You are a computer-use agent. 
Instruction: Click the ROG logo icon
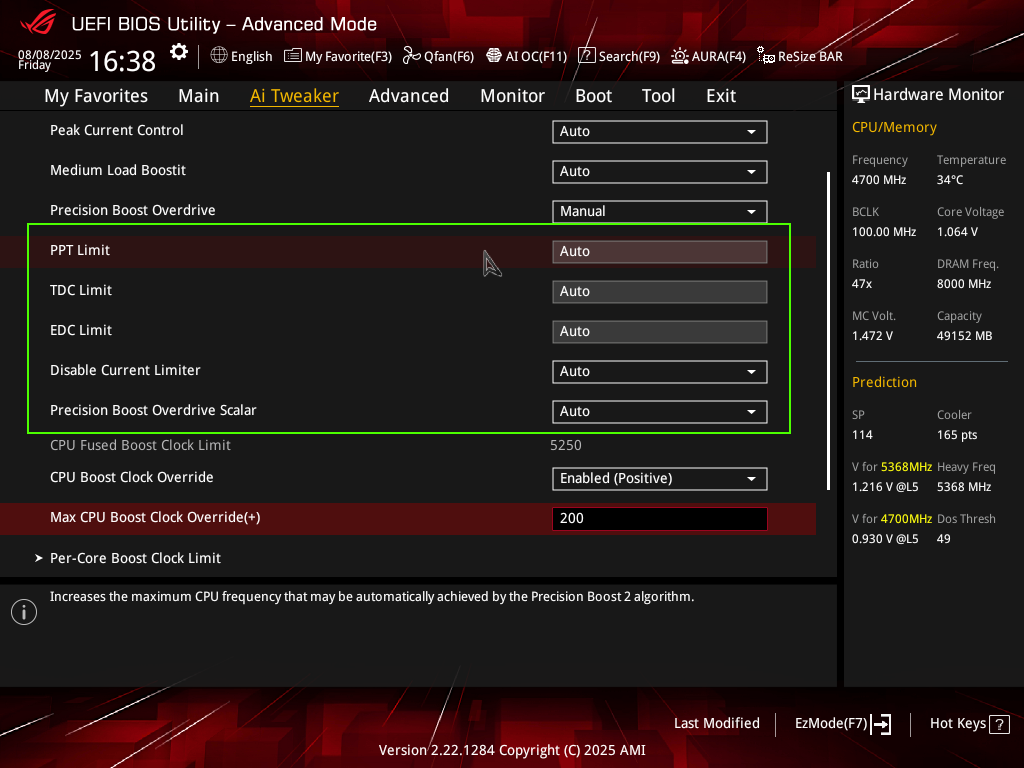point(38,24)
